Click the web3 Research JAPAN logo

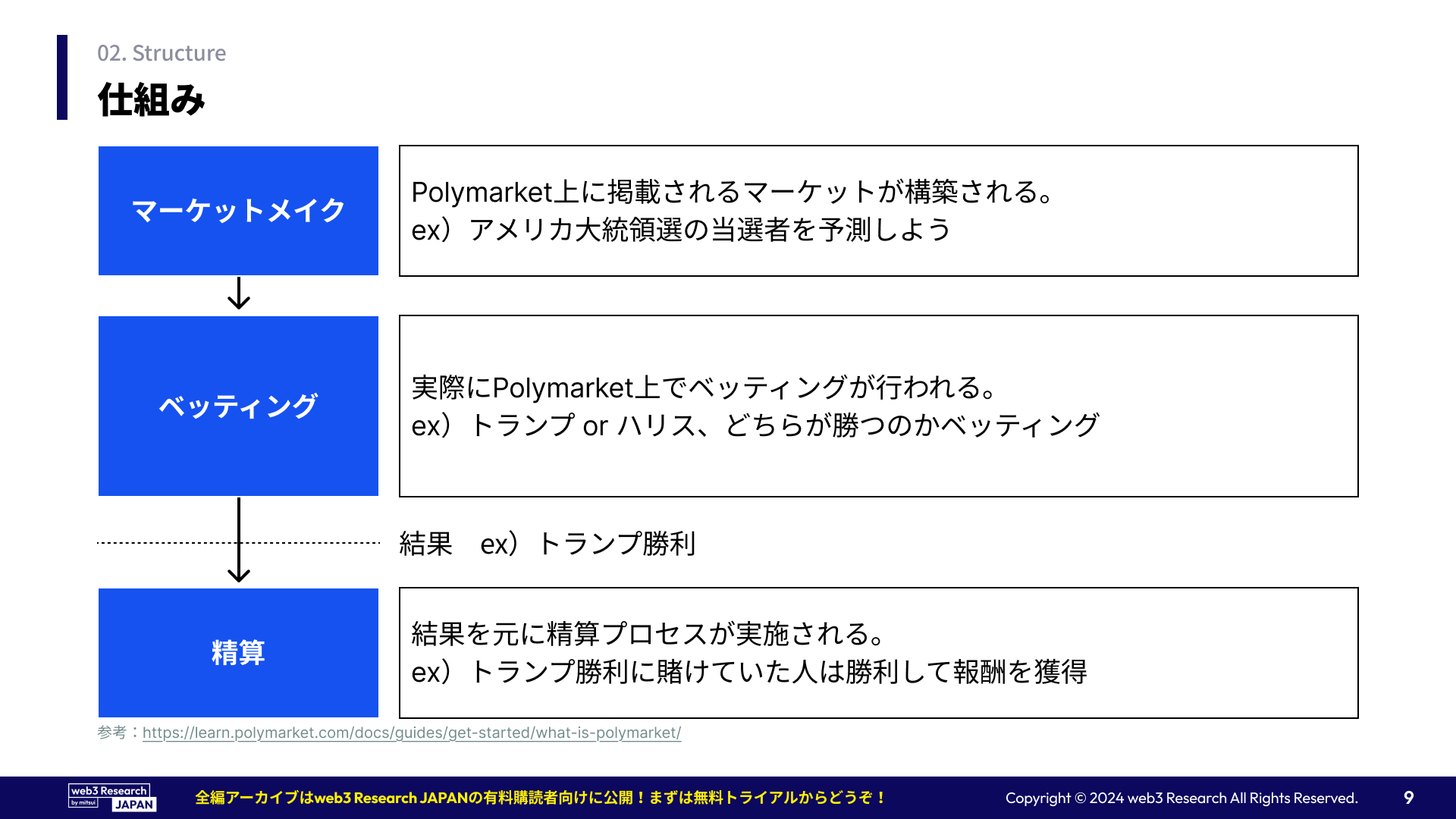click(112, 798)
